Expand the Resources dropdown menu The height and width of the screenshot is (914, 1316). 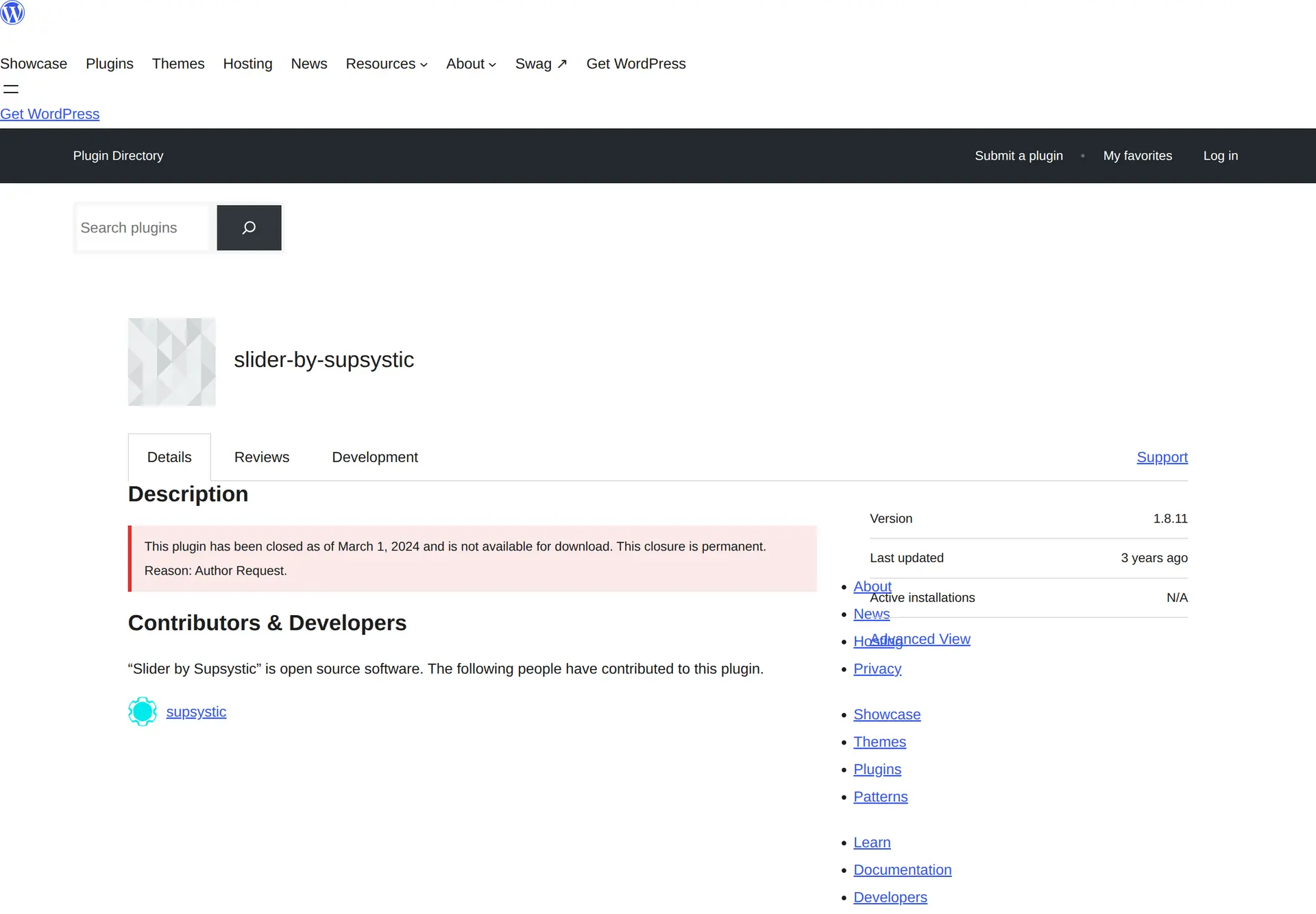(x=387, y=64)
